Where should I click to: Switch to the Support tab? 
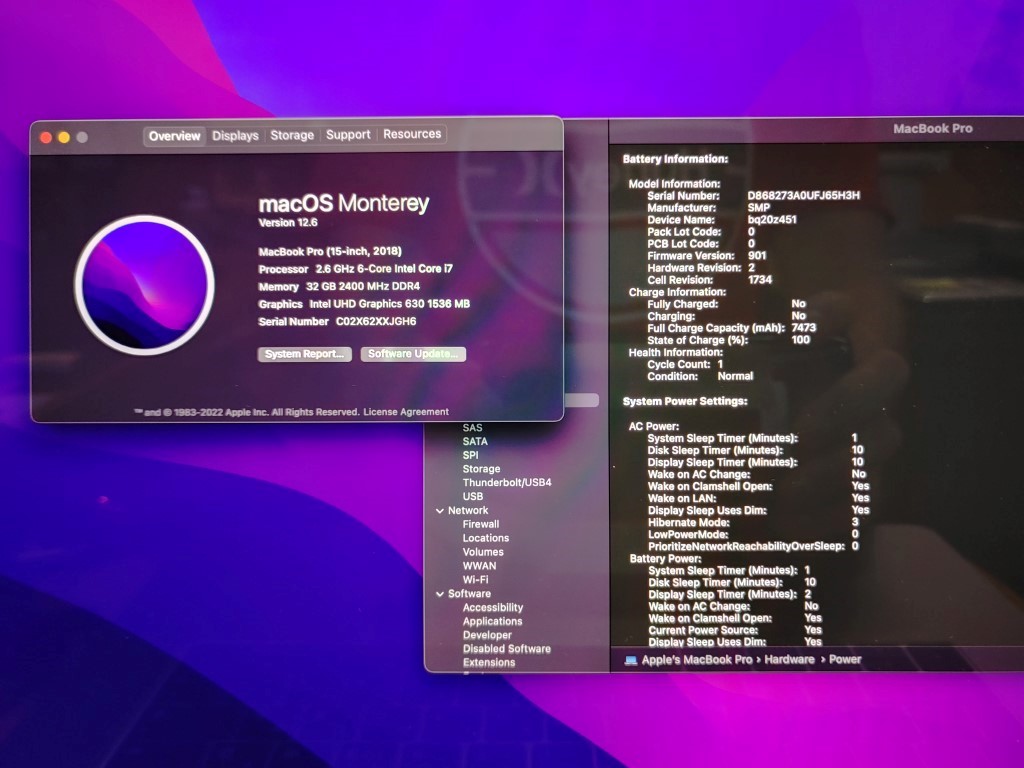tap(348, 134)
